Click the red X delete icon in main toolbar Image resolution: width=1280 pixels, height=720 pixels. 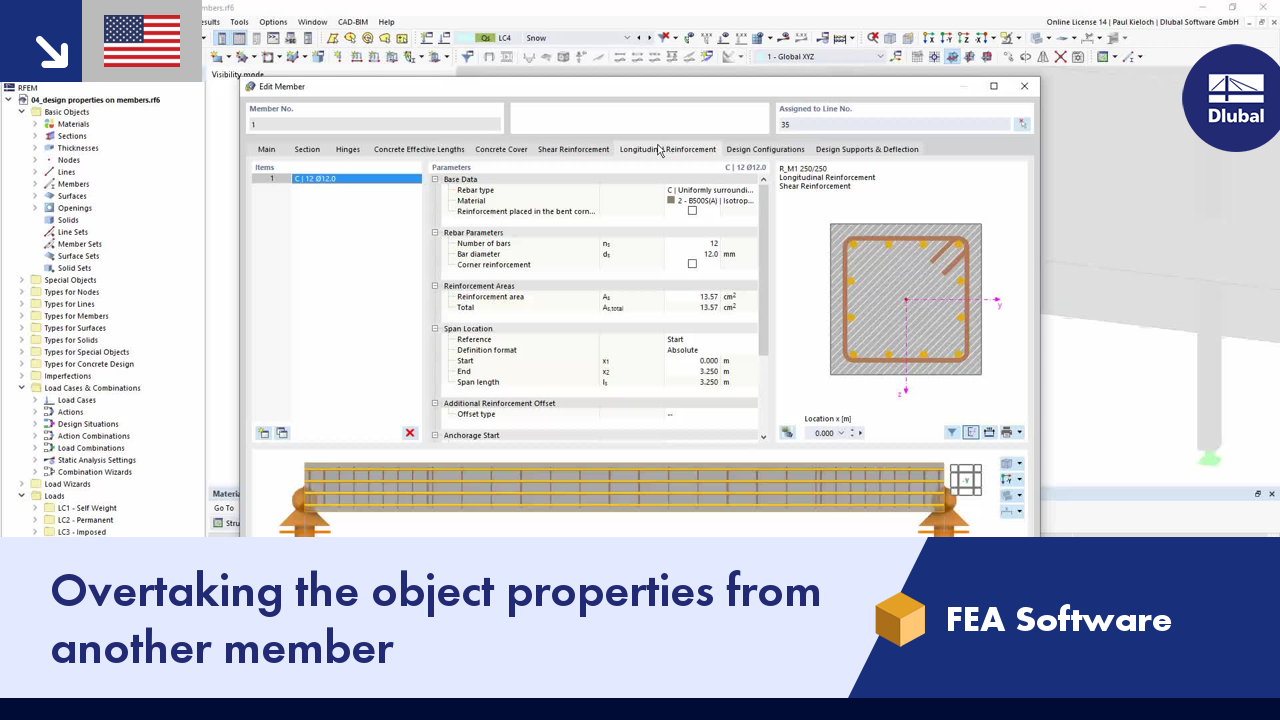point(1060,57)
